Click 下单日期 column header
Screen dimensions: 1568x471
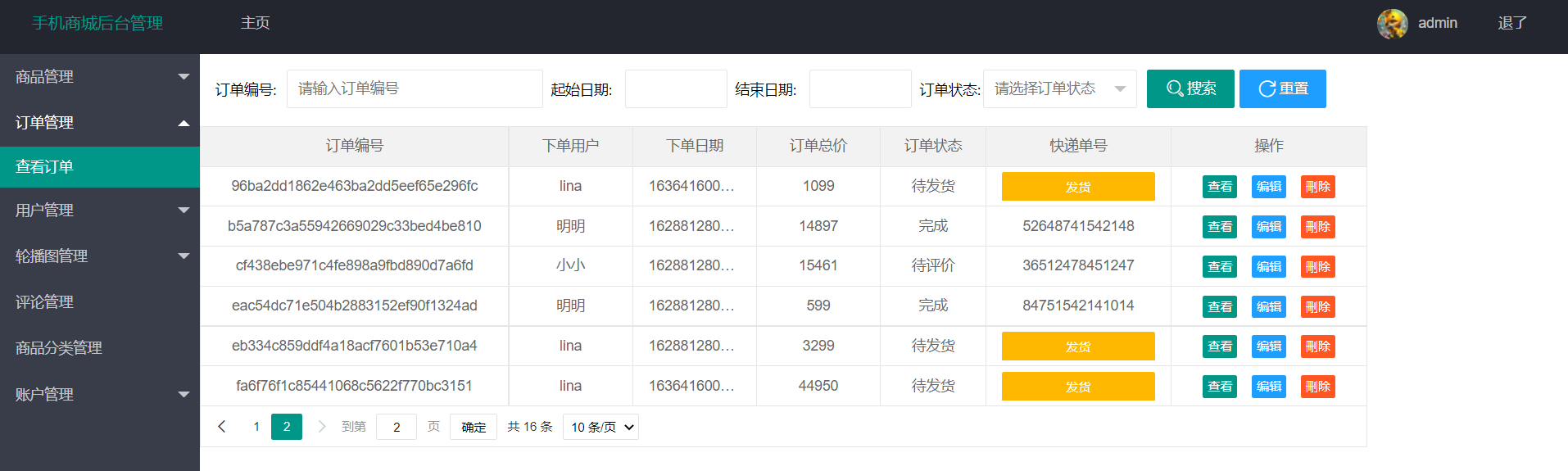(x=695, y=146)
